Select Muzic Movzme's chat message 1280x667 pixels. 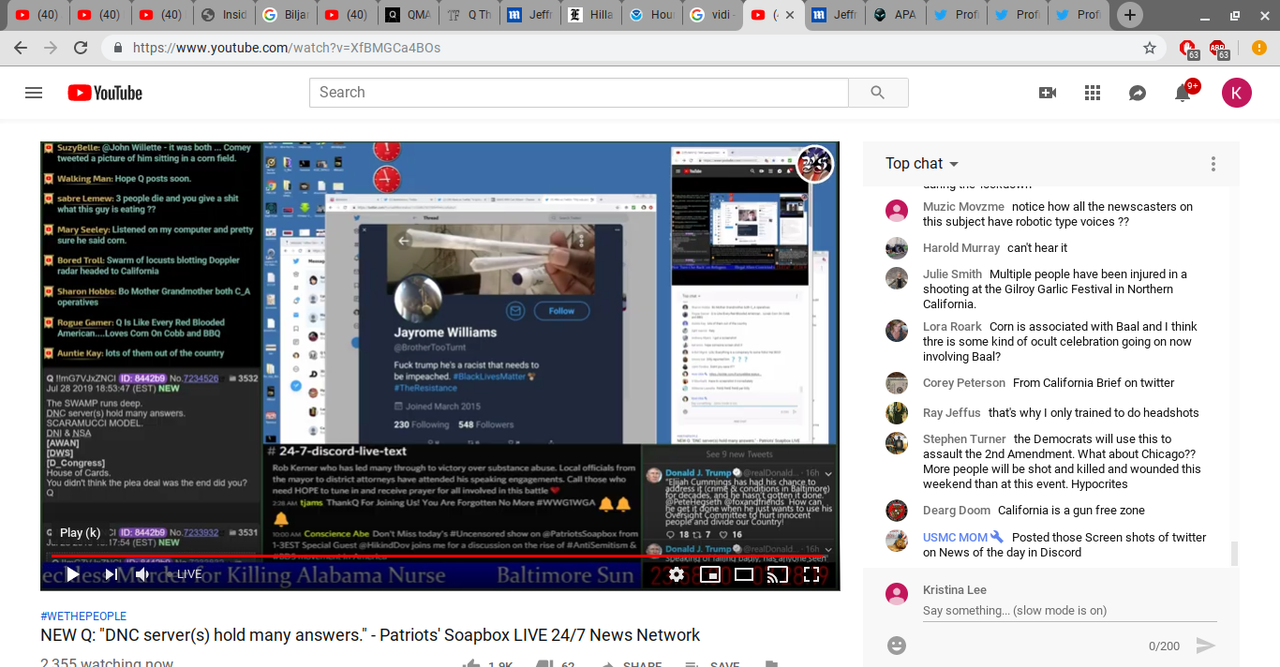coord(1051,214)
